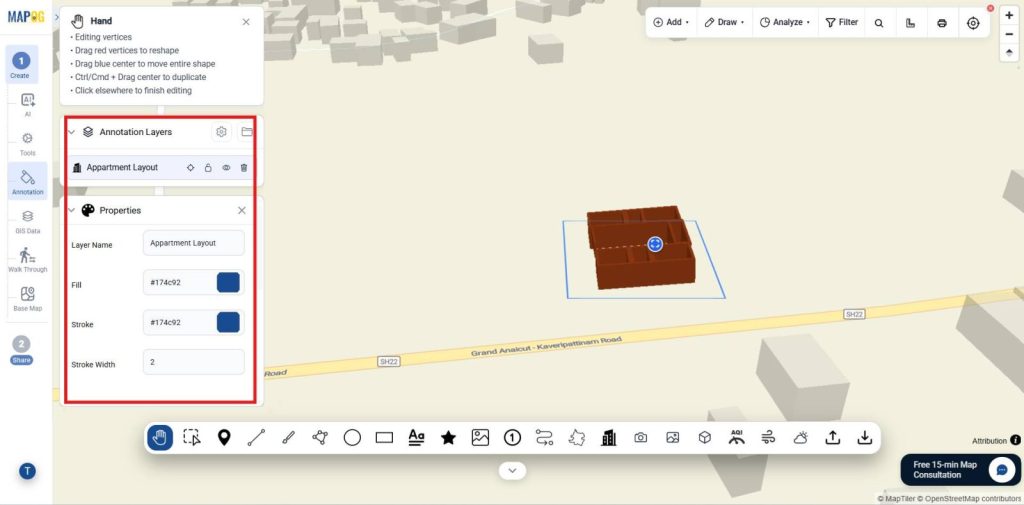This screenshot has height=505, width=1024.
Task: Open the measure ruler tool
Action: (910, 23)
